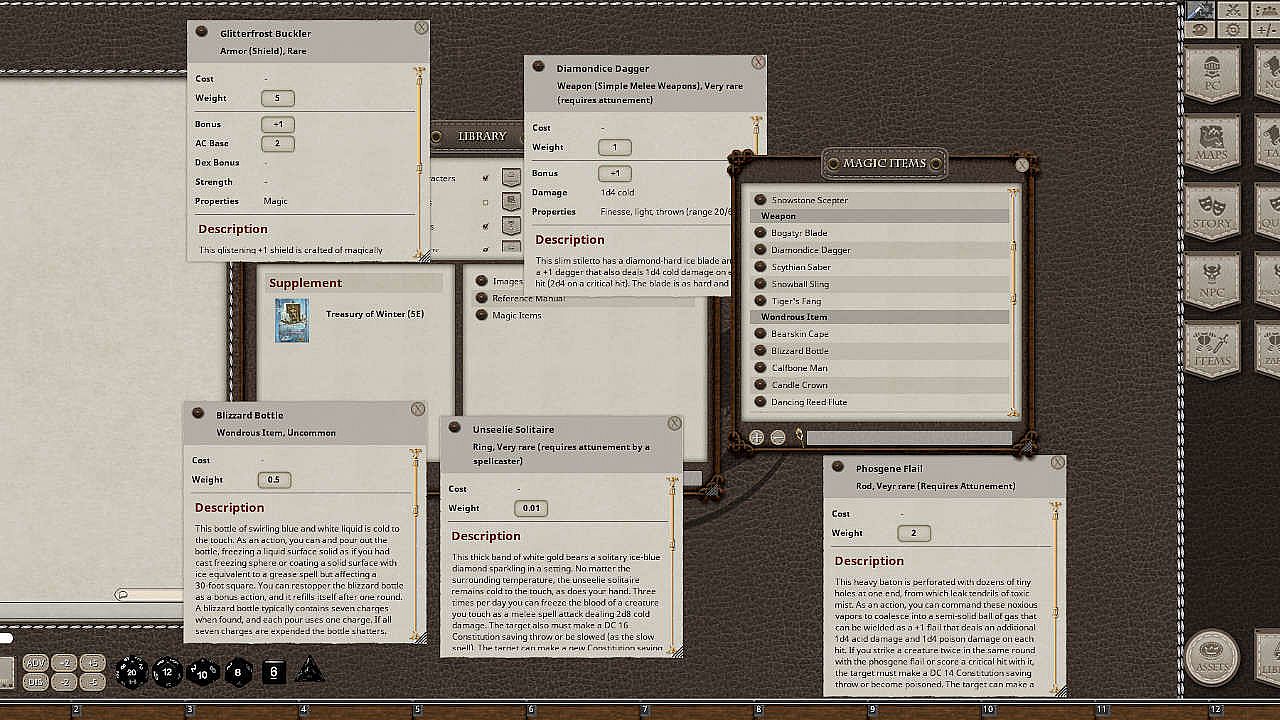
Task: Expand all groups in Magic Items list
Action: coord(757,437)
